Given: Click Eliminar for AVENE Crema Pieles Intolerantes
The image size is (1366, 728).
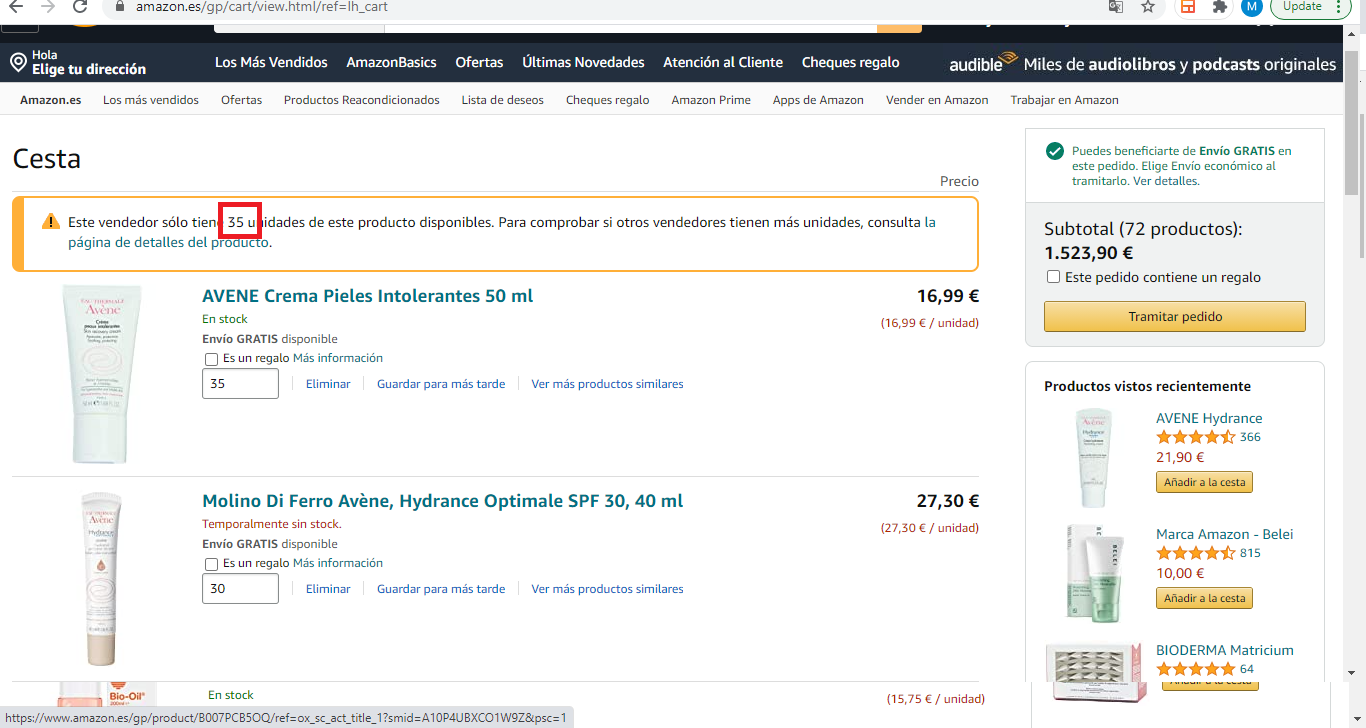Looking at the screenshot, I should pos(328,384).
